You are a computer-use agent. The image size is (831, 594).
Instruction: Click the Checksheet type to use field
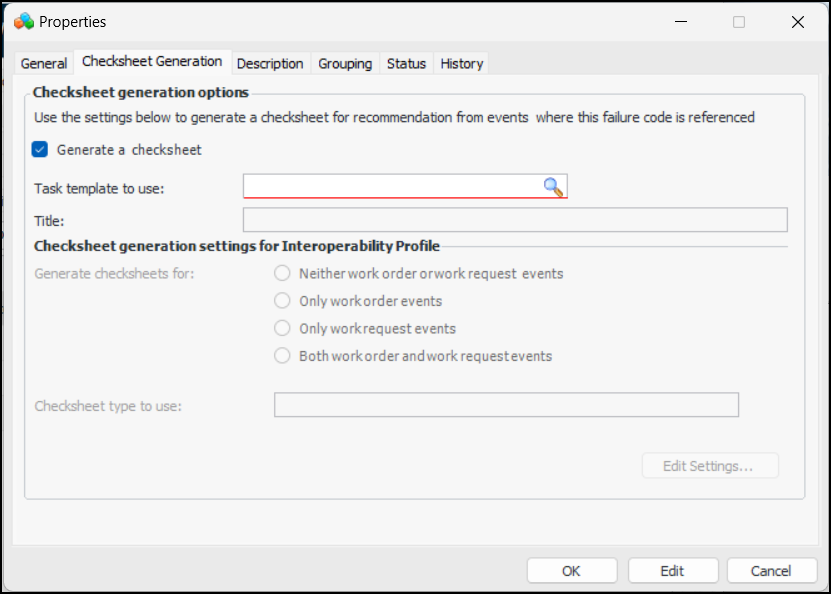[x=506, y=405]
